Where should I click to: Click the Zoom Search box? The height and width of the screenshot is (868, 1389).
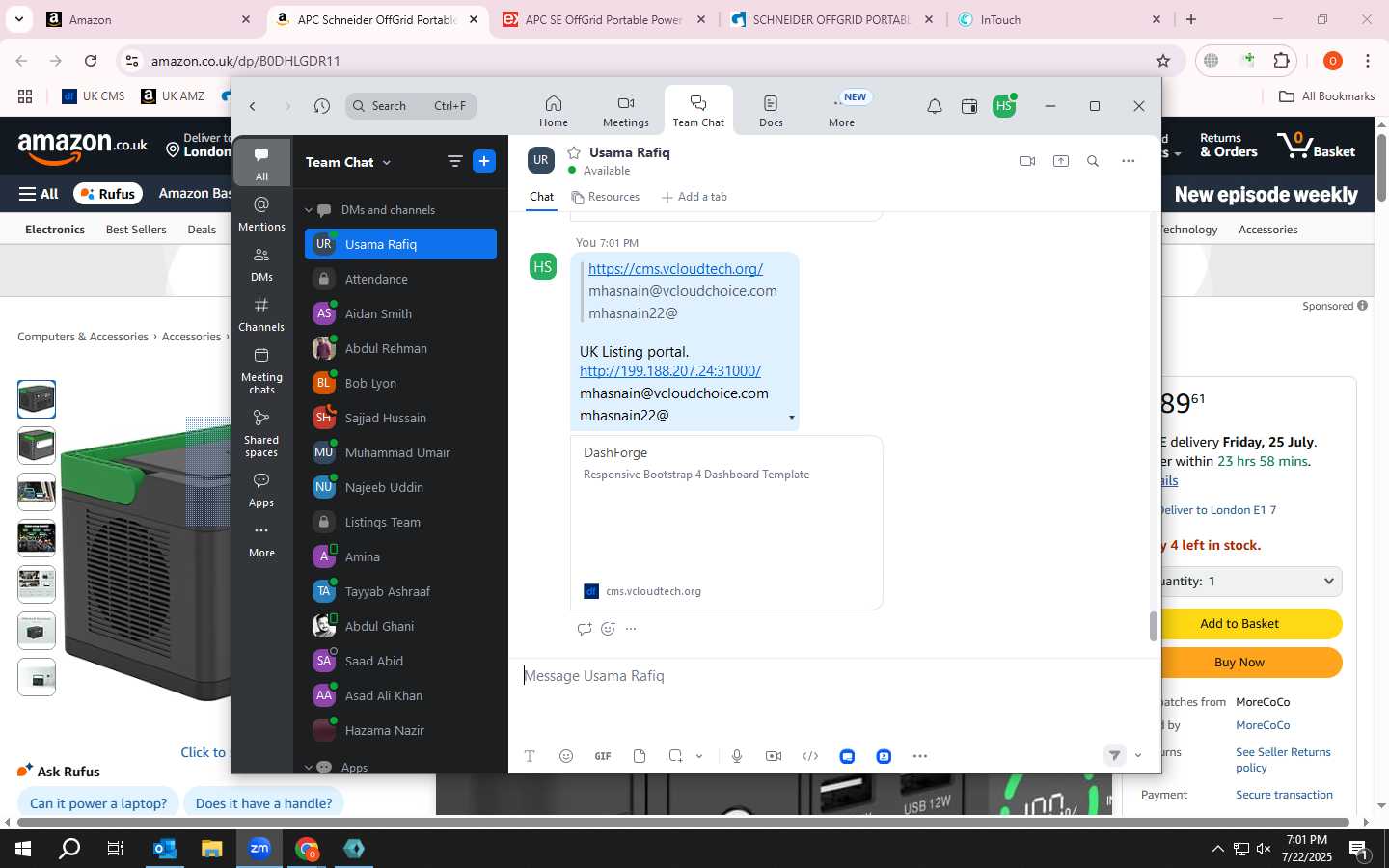(411, 106)
